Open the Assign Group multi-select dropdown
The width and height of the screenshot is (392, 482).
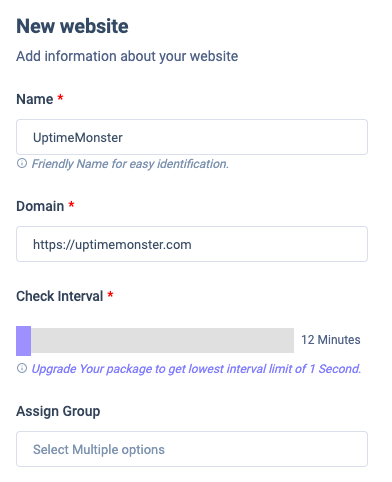(192, 449)
